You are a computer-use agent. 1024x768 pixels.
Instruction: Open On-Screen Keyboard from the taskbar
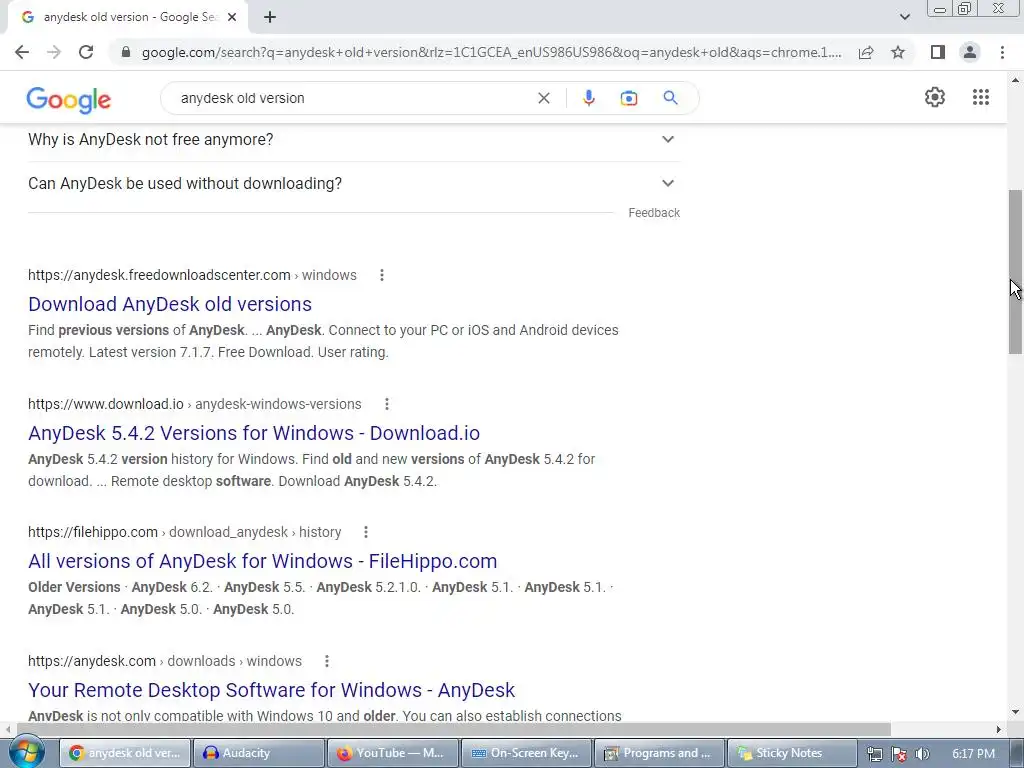click(x=526, y=753)
